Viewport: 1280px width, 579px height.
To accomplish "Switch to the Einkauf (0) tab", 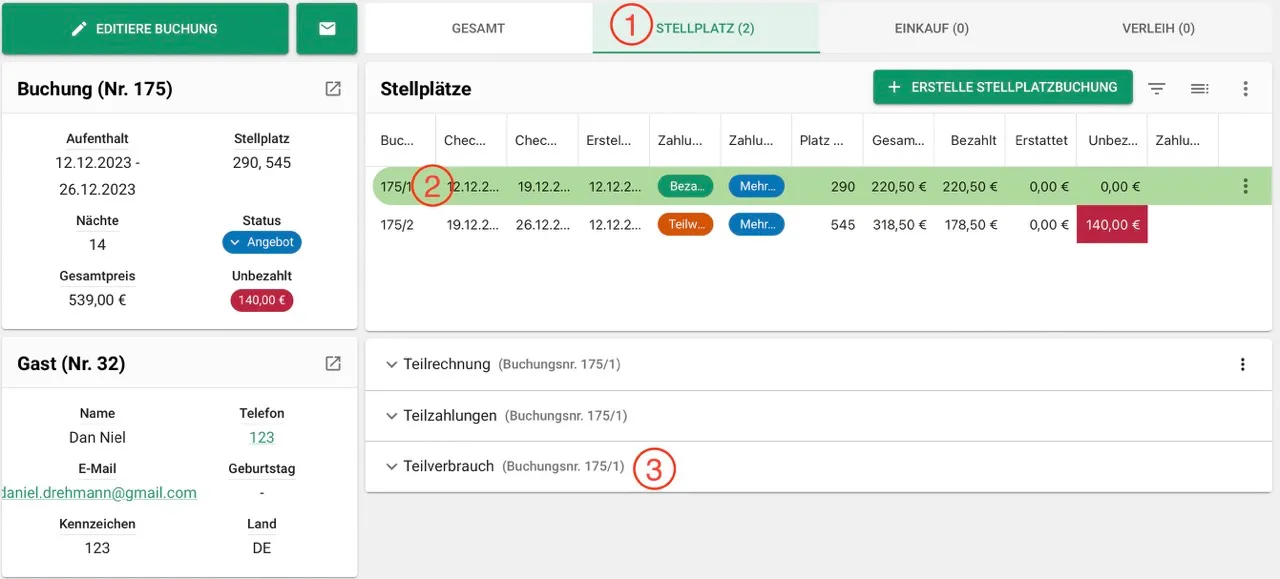I will click(931, 29).
